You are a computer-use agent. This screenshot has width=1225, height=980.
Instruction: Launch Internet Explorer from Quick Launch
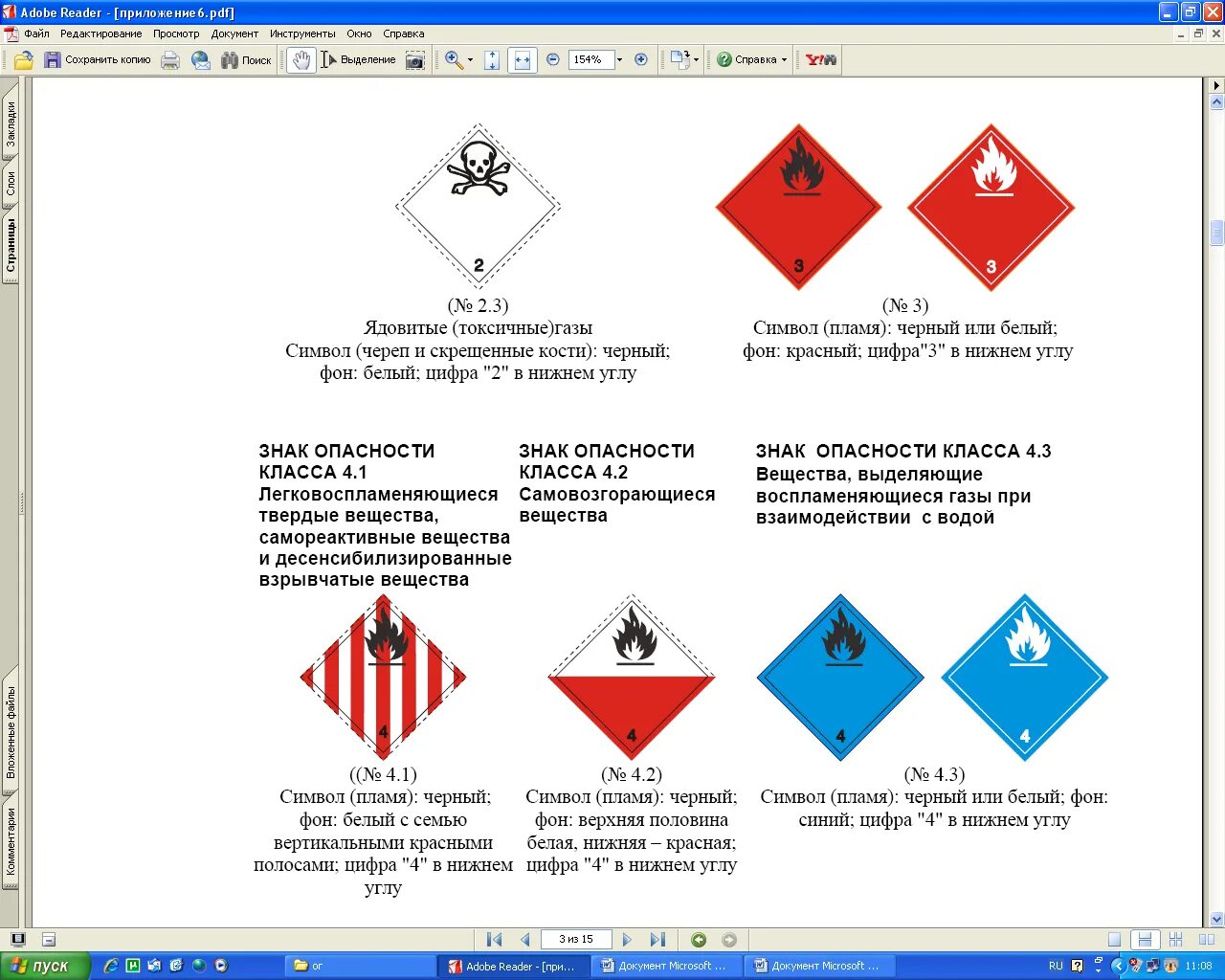[111, 966]
